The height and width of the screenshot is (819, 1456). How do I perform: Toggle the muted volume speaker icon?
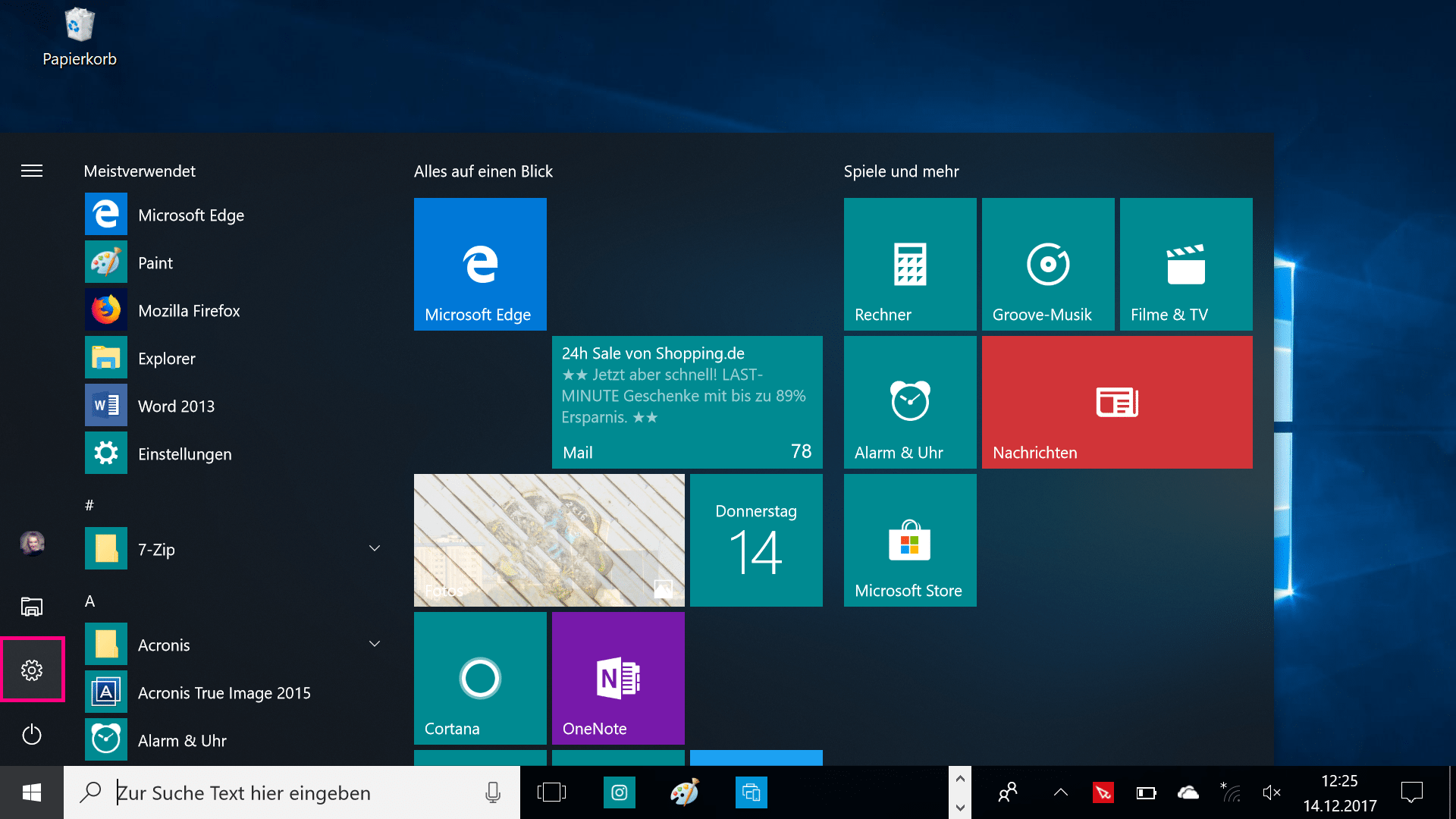click(1272, 792)
